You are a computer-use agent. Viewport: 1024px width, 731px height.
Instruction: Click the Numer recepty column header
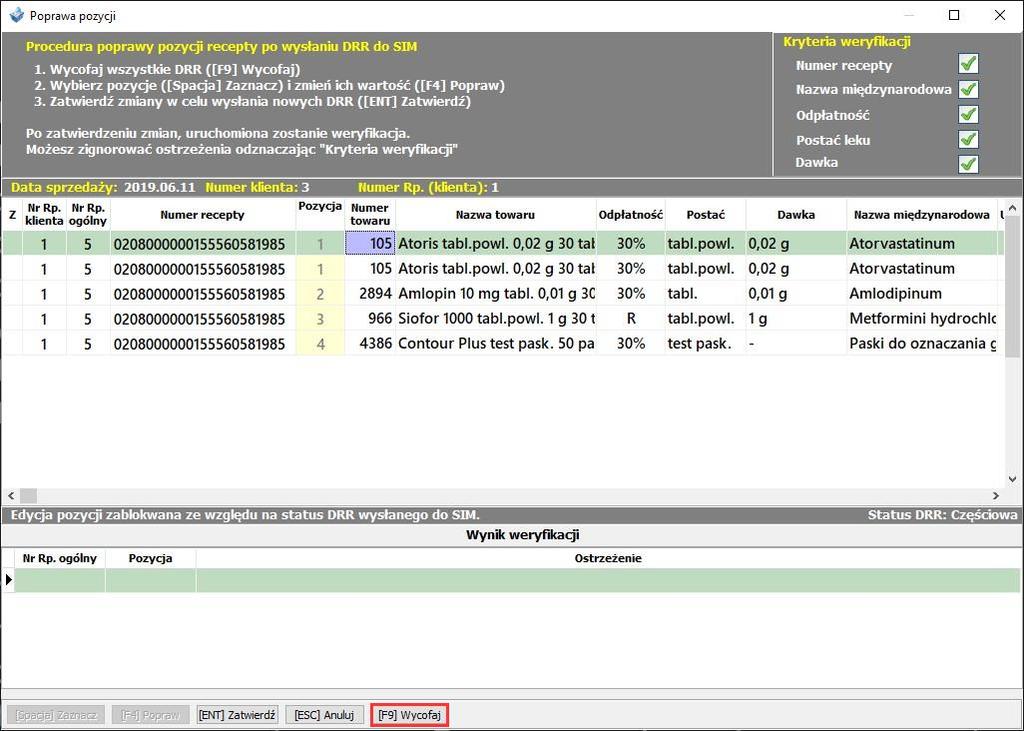pyautogui.click(x=202, y=215)
